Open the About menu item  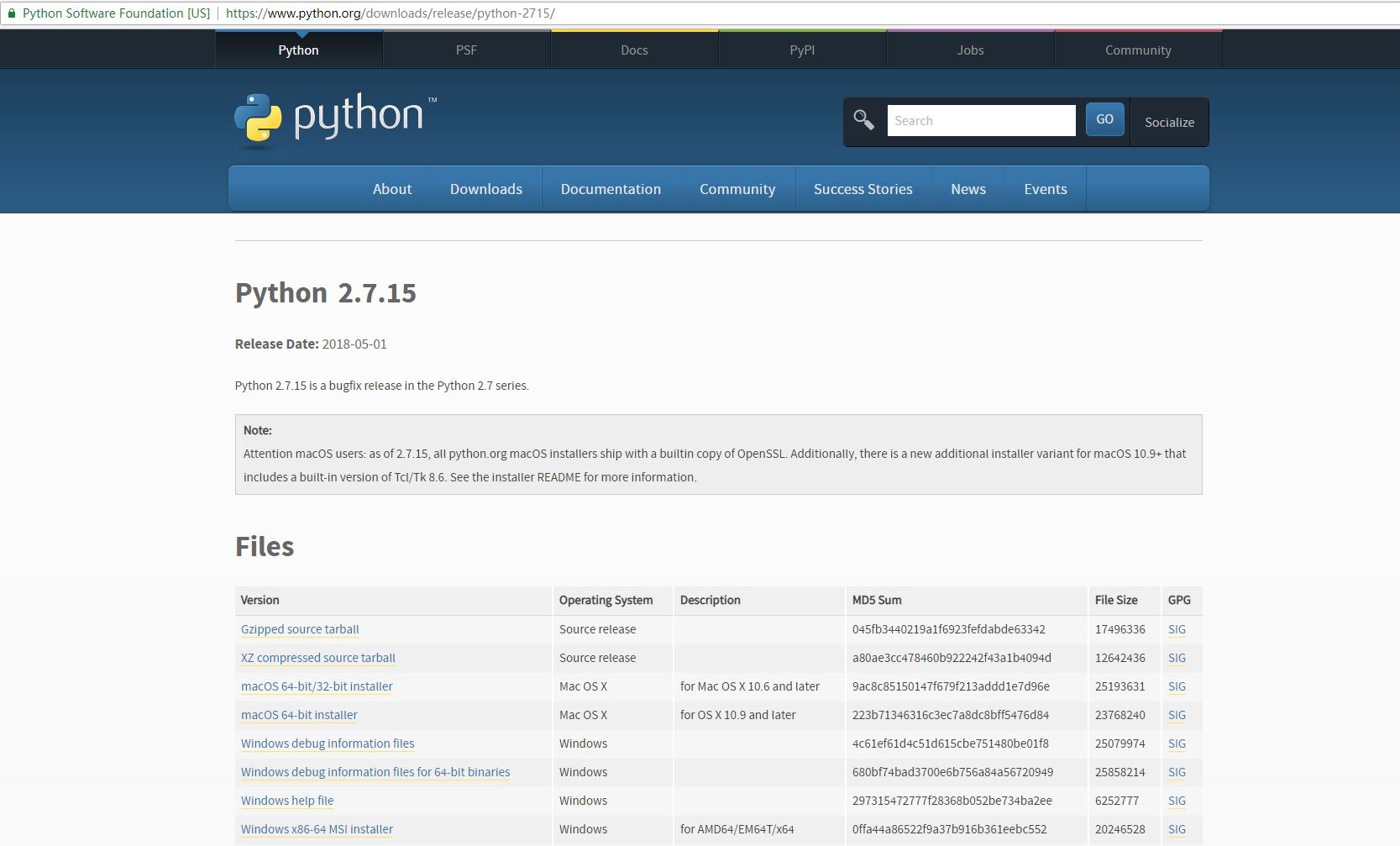coord(392,189)
